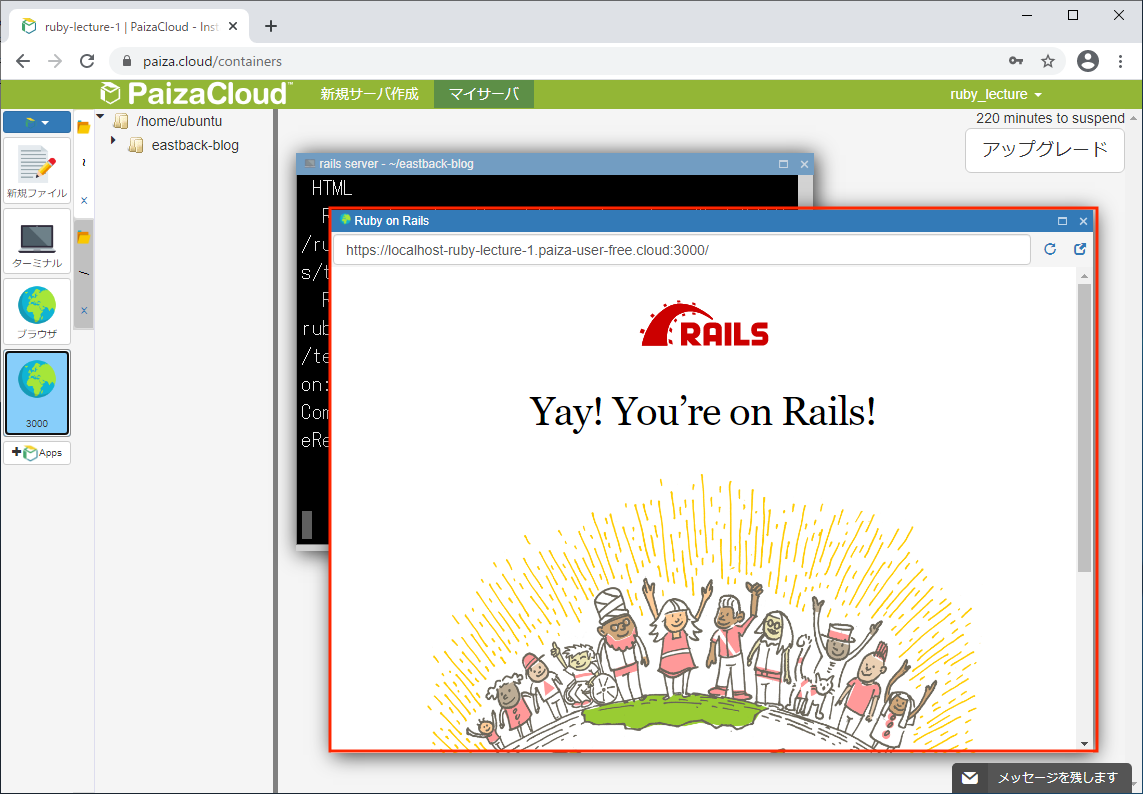The width and height of the screenshot is (1143, 794).
Task: Select the ruby-lecture-1 PaizaCloud tab
Action: 129,26
